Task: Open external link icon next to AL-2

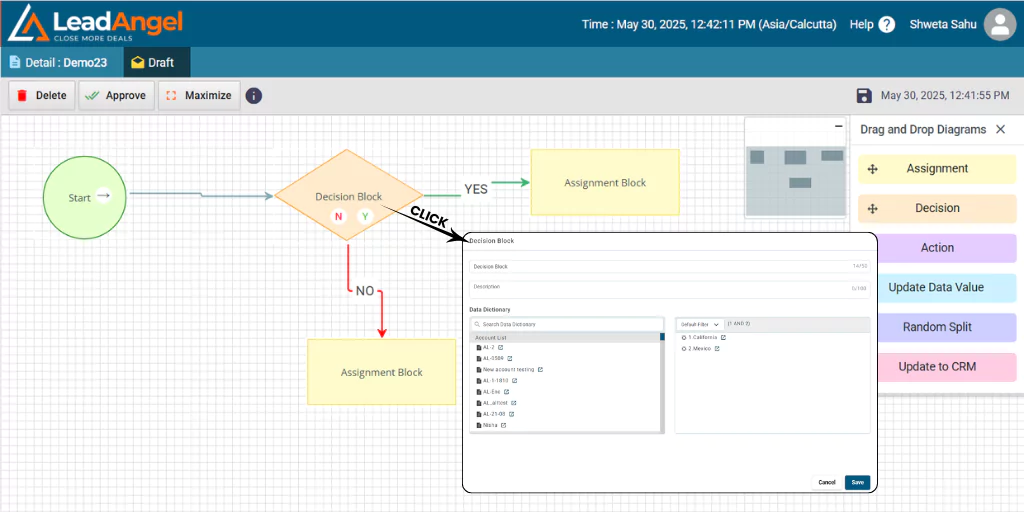Action: [500, 347]
